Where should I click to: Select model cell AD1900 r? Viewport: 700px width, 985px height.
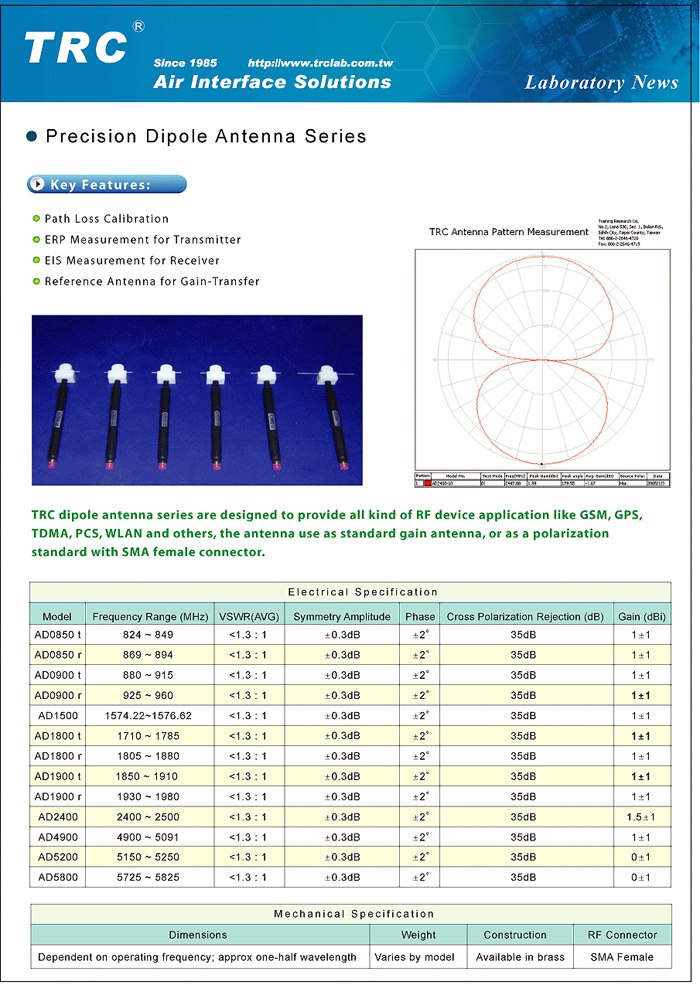(58, 797)
